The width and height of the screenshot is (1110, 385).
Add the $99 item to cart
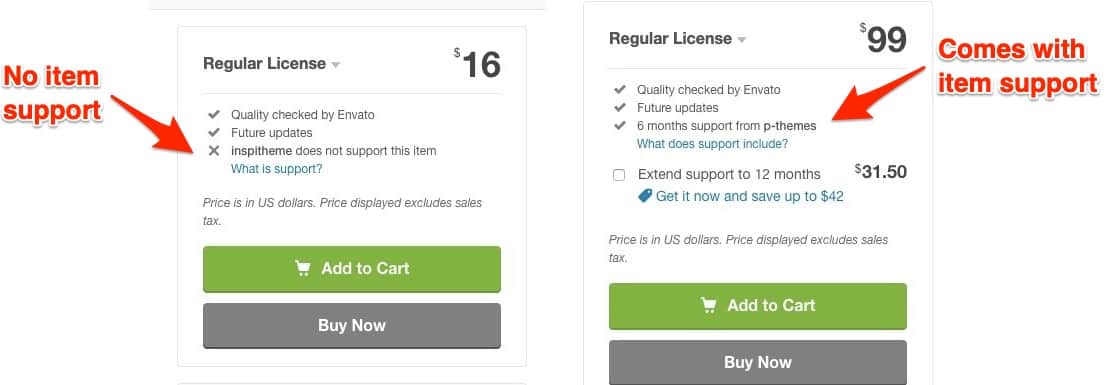757,306
